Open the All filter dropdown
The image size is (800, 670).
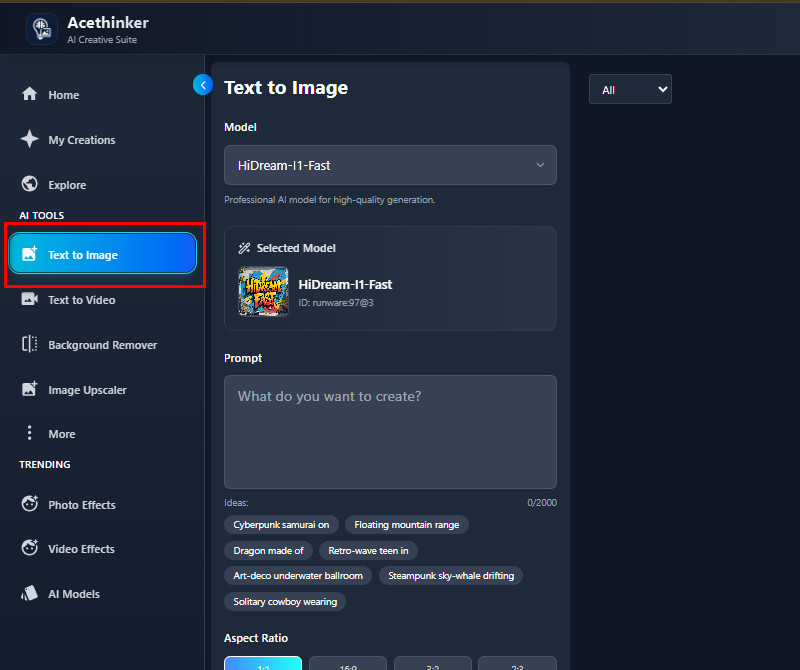coord(630,89)
